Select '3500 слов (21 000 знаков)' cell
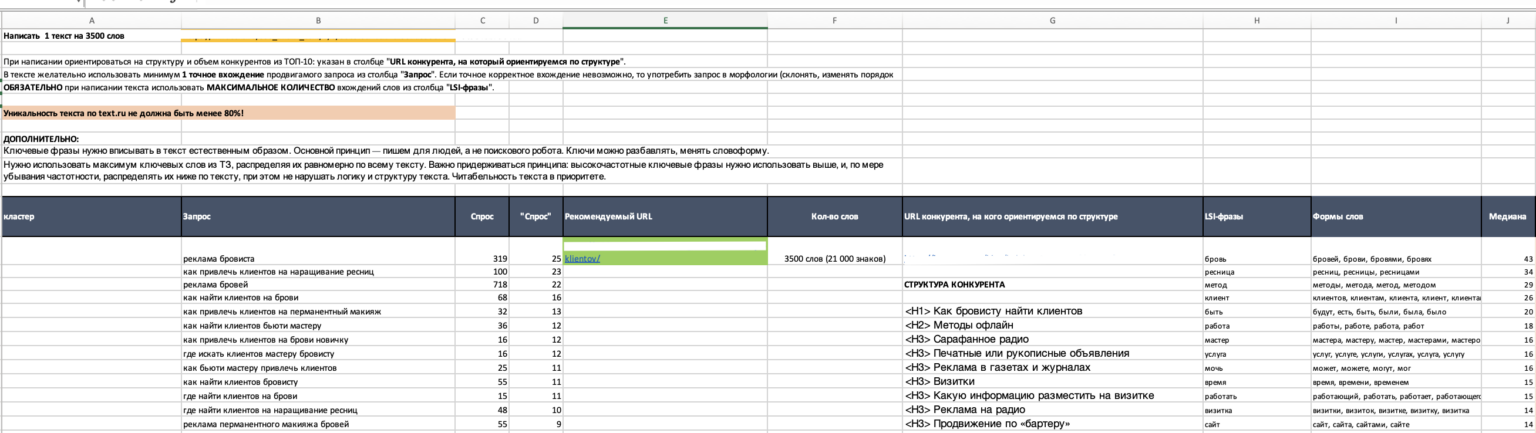 pos(834,258)
